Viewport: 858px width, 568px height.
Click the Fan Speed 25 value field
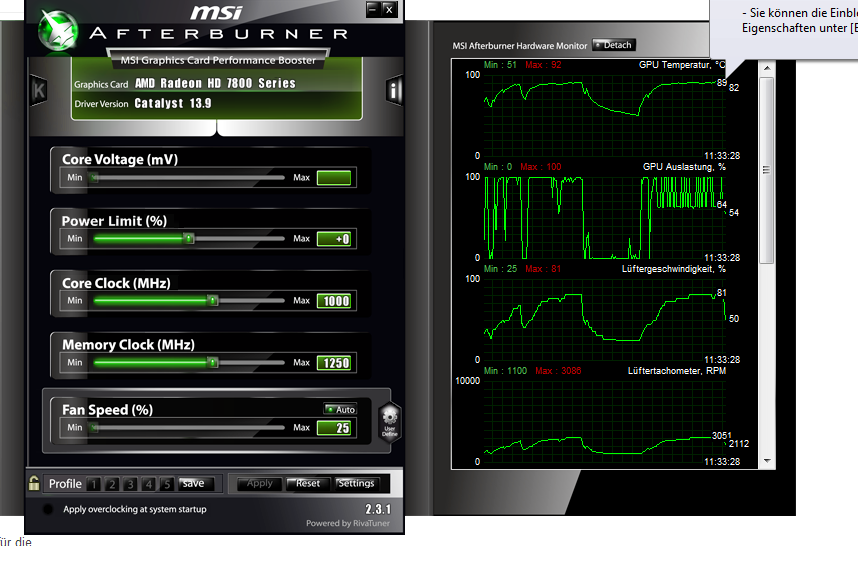tap(334, 428)
